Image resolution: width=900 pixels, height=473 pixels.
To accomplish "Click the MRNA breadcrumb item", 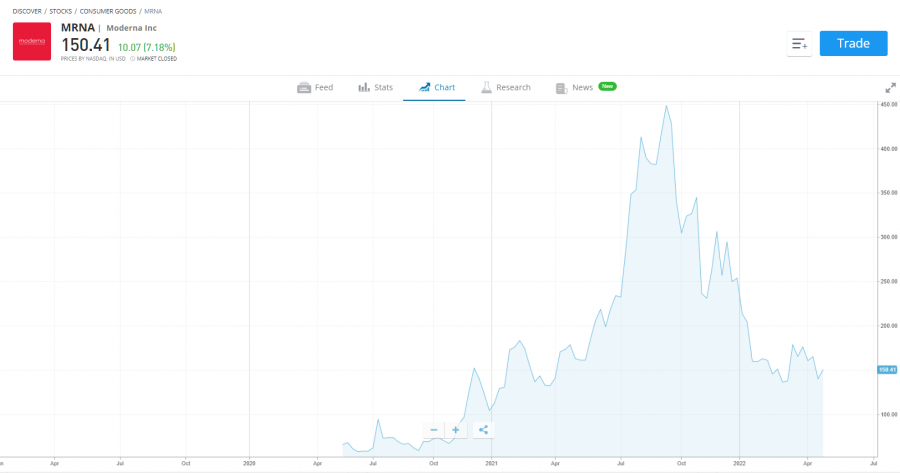I will point(153,11).
